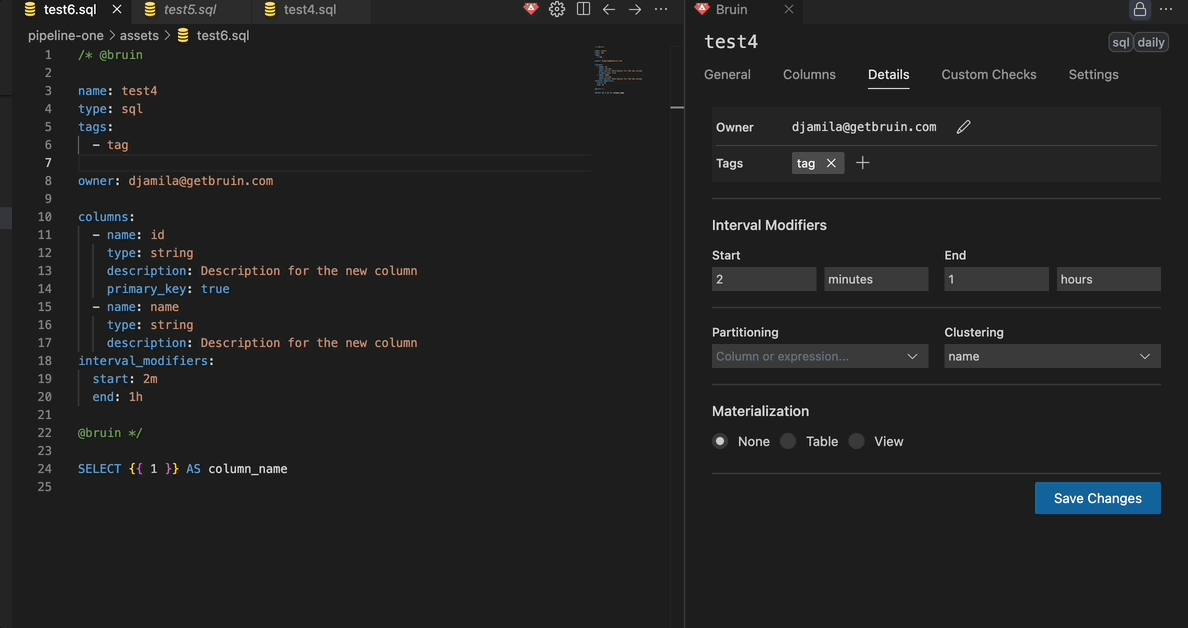Screen dimensions: 1188x628
Task: Click 'interval_modifiers:' line in editor
Action: (x=146, y=361)
